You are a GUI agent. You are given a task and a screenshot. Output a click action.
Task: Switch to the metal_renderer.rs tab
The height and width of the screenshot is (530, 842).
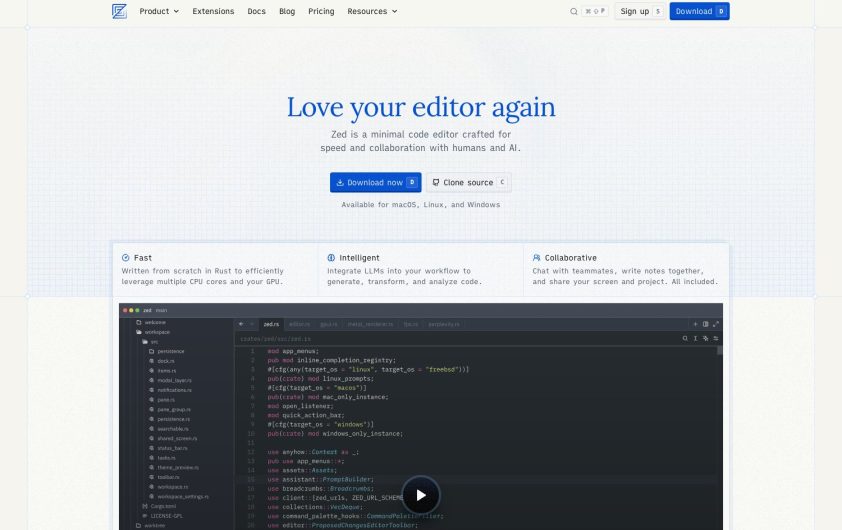370,324
